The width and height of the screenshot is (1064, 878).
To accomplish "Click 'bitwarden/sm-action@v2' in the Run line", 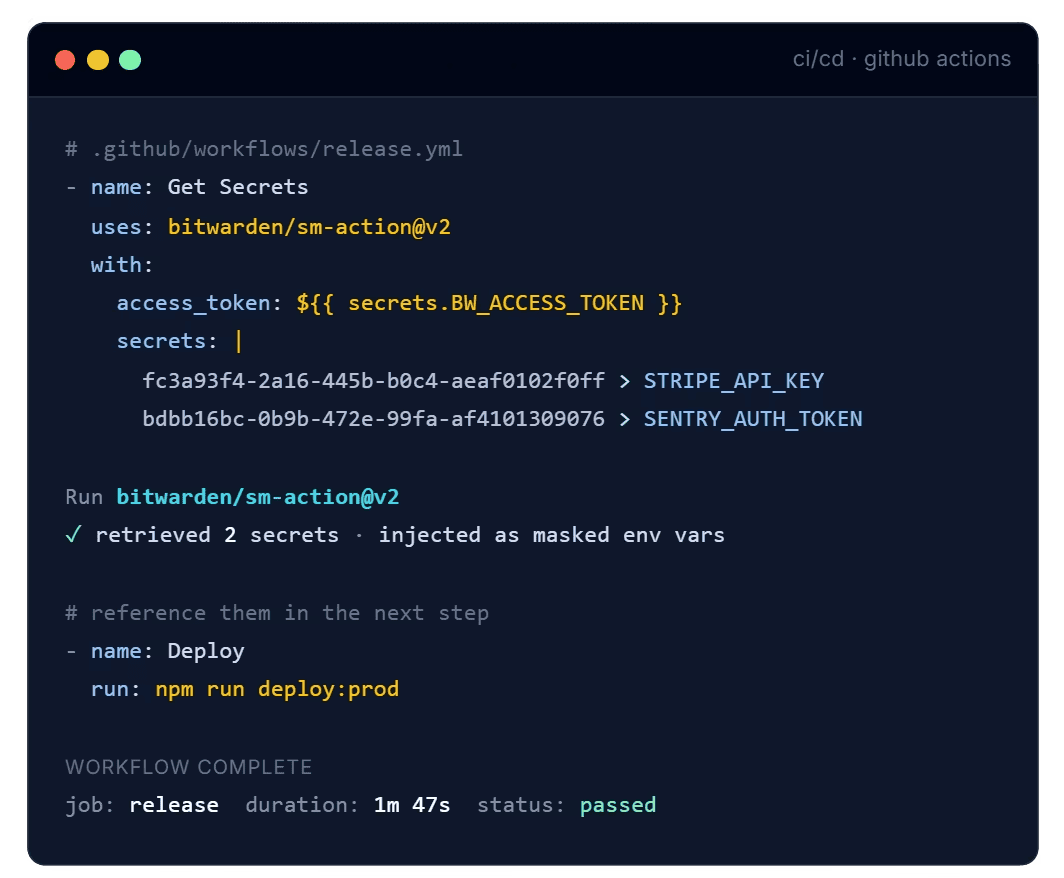I will (x=258, y=497).
